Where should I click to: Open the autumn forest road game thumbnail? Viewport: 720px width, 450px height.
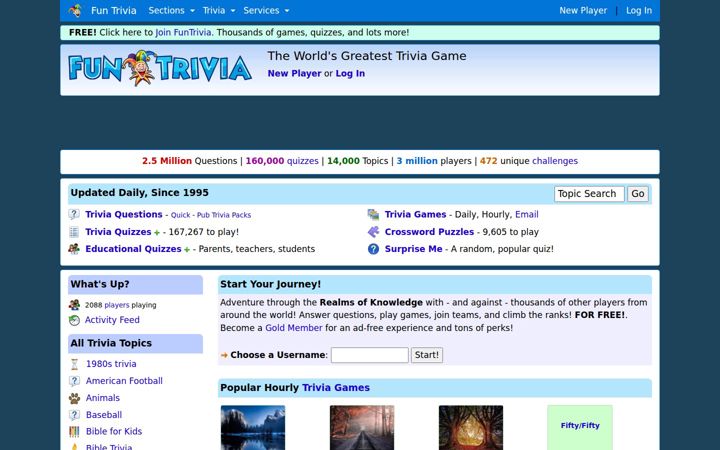point(362,428)
